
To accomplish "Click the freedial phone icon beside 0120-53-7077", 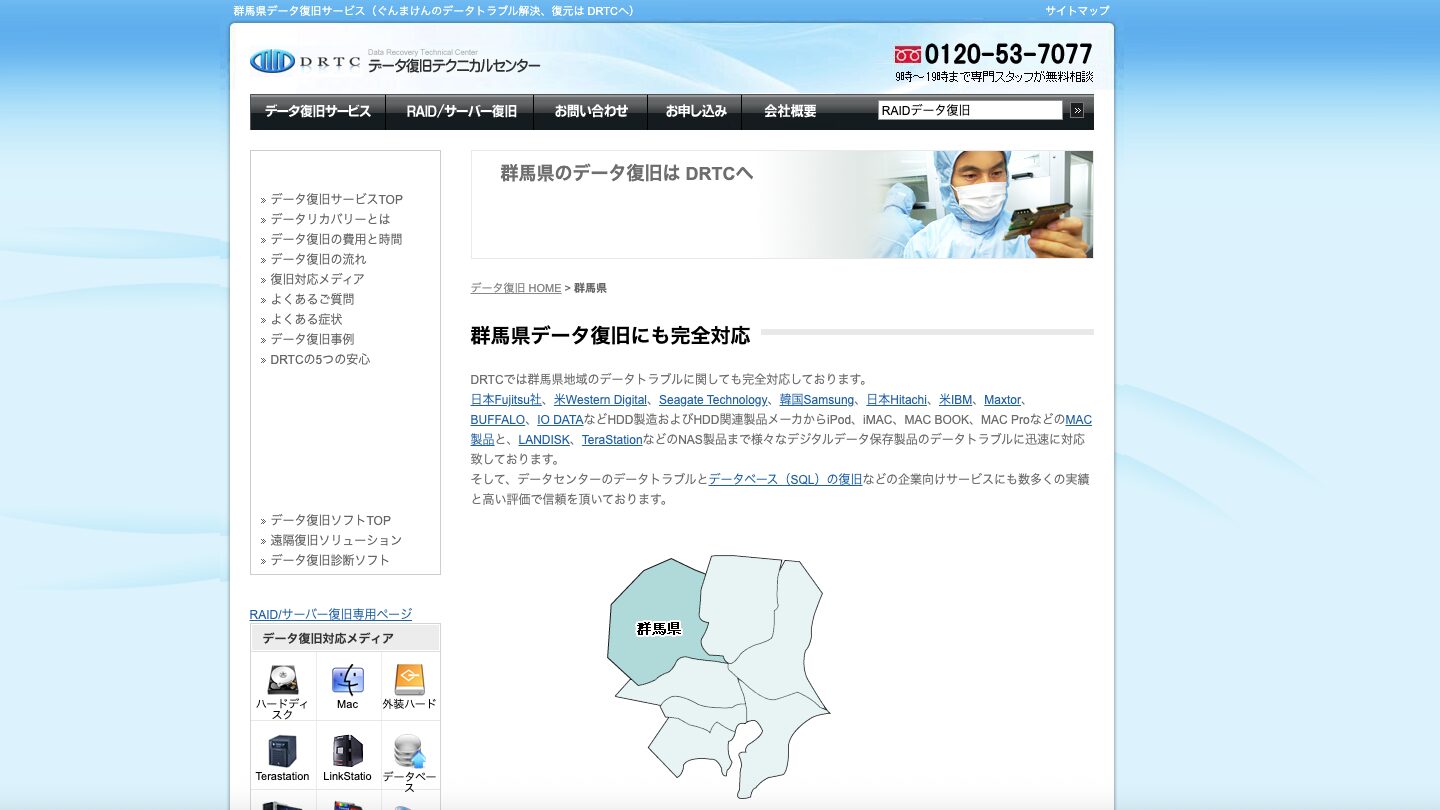I will point(906,53).
